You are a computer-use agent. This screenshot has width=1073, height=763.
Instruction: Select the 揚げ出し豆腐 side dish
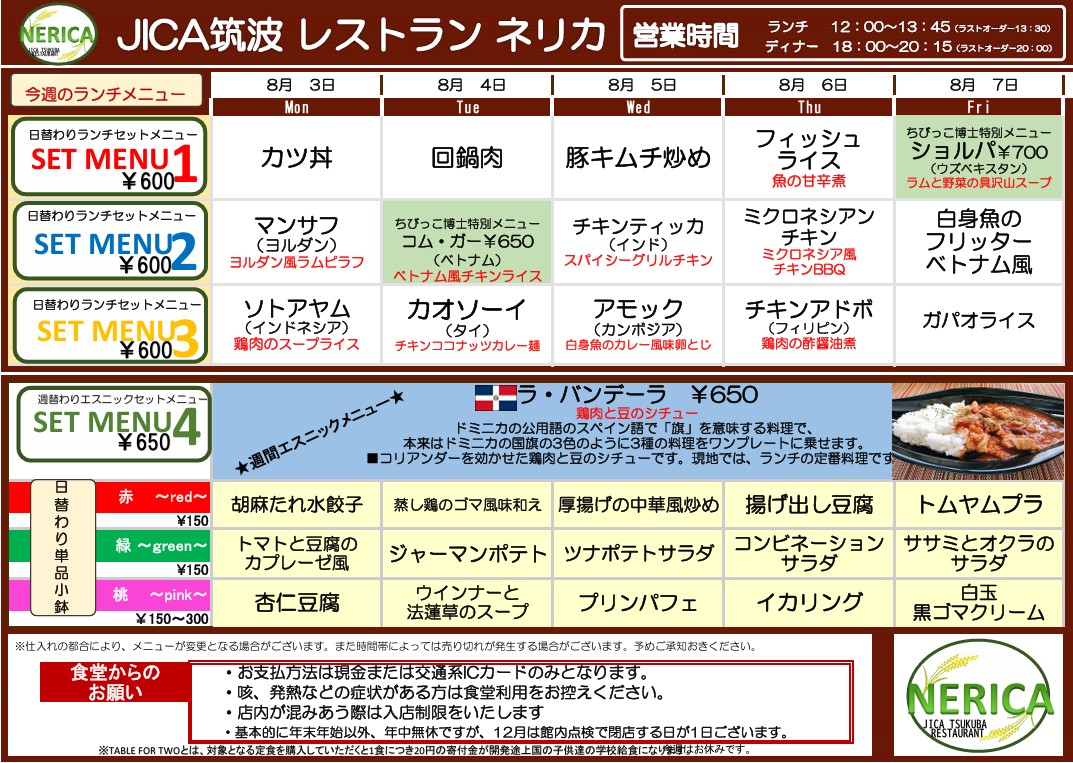click(x=809, y=504)
